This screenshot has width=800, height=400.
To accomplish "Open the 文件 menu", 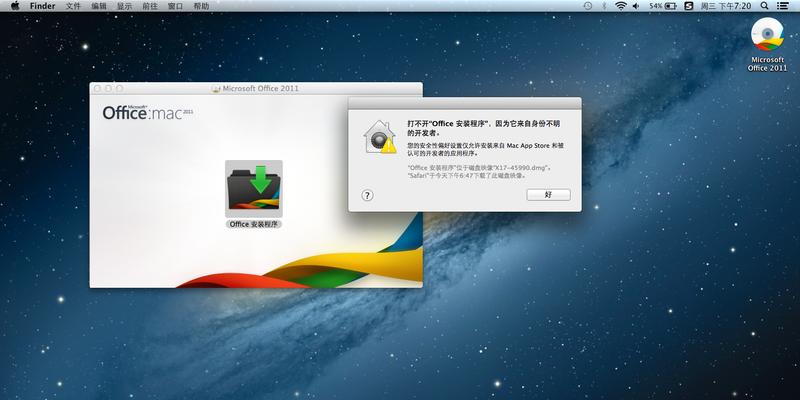I will 73,6.
